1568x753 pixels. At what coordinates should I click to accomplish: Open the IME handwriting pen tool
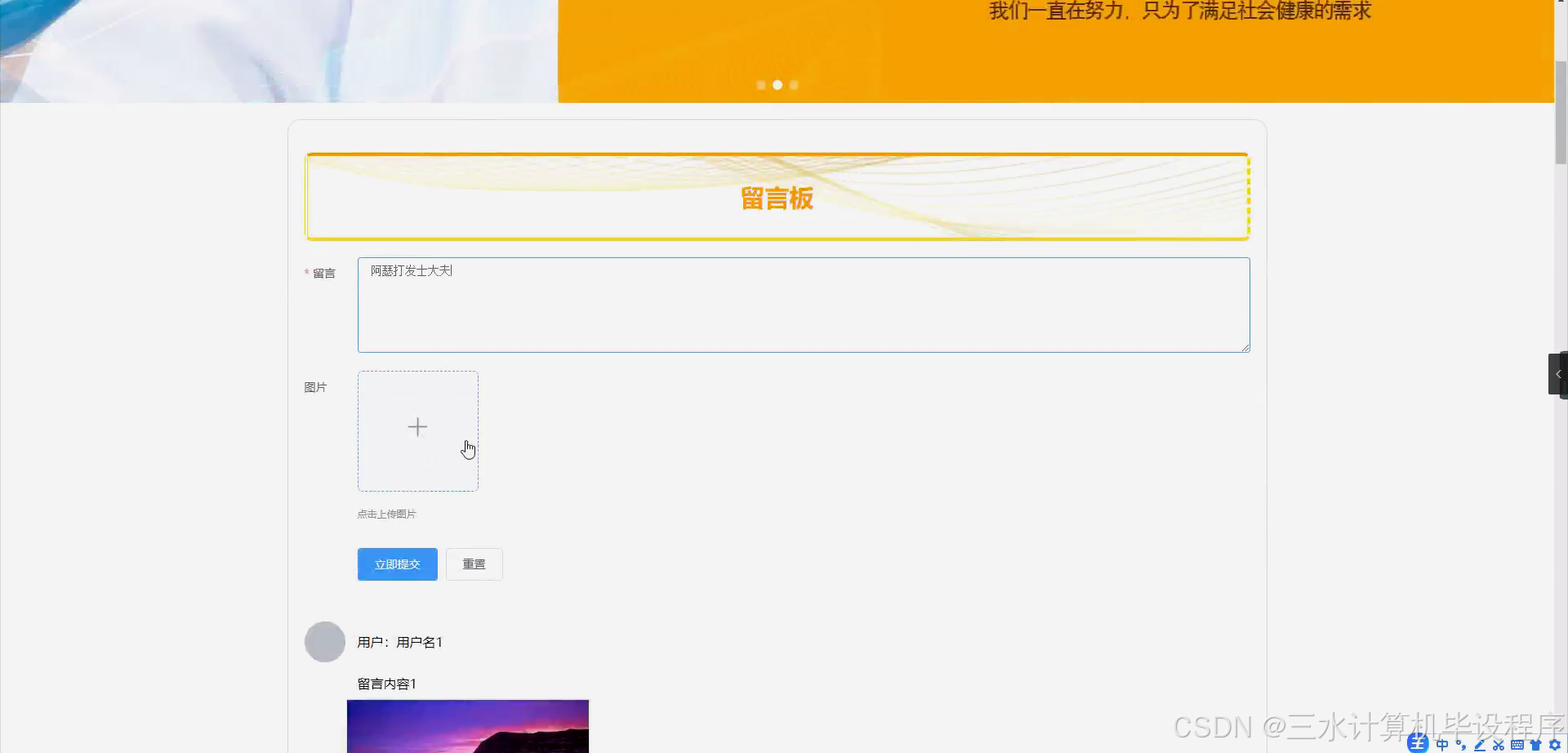point(1478,744)
